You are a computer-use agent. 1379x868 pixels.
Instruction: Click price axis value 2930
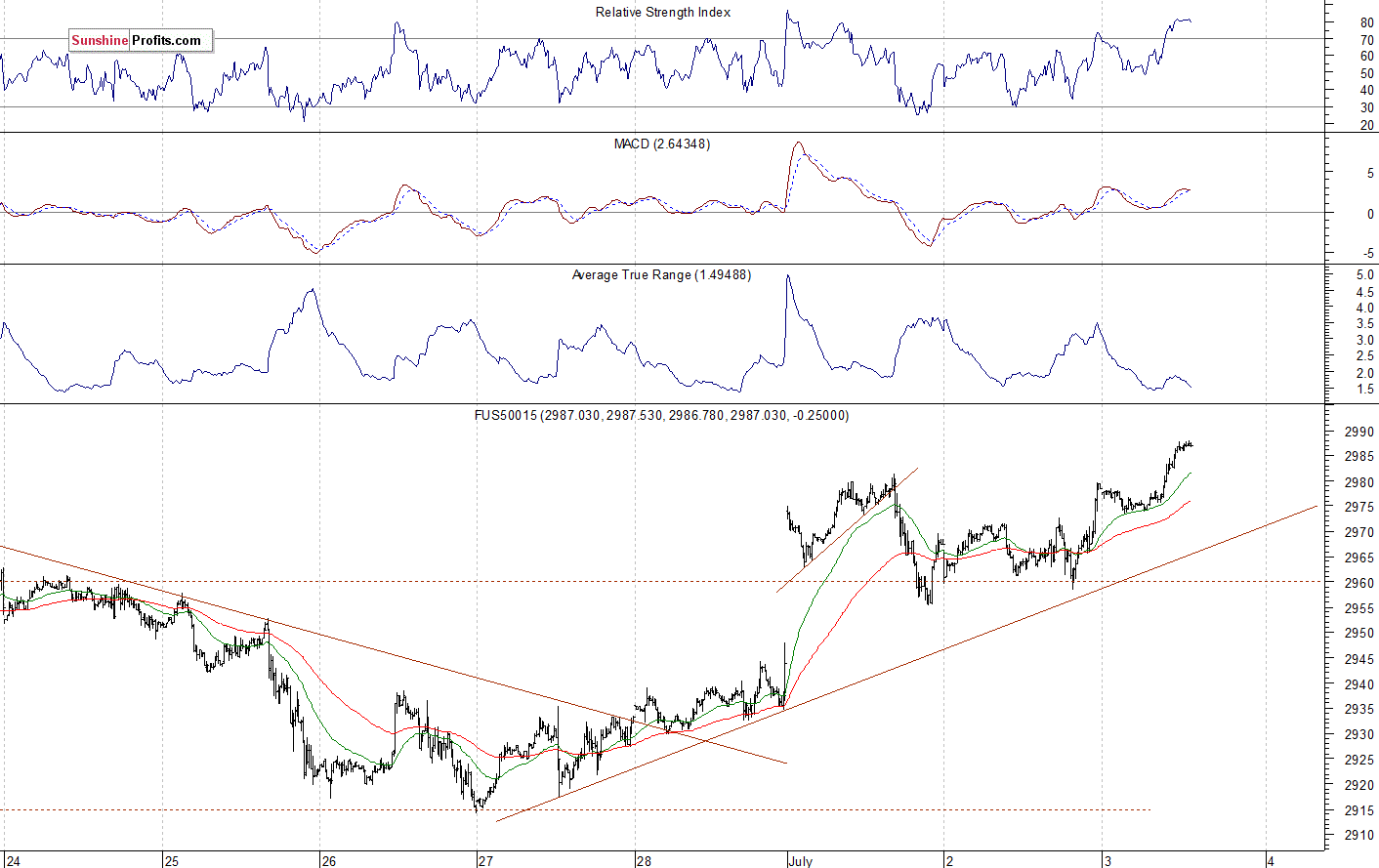point(1360,735)
